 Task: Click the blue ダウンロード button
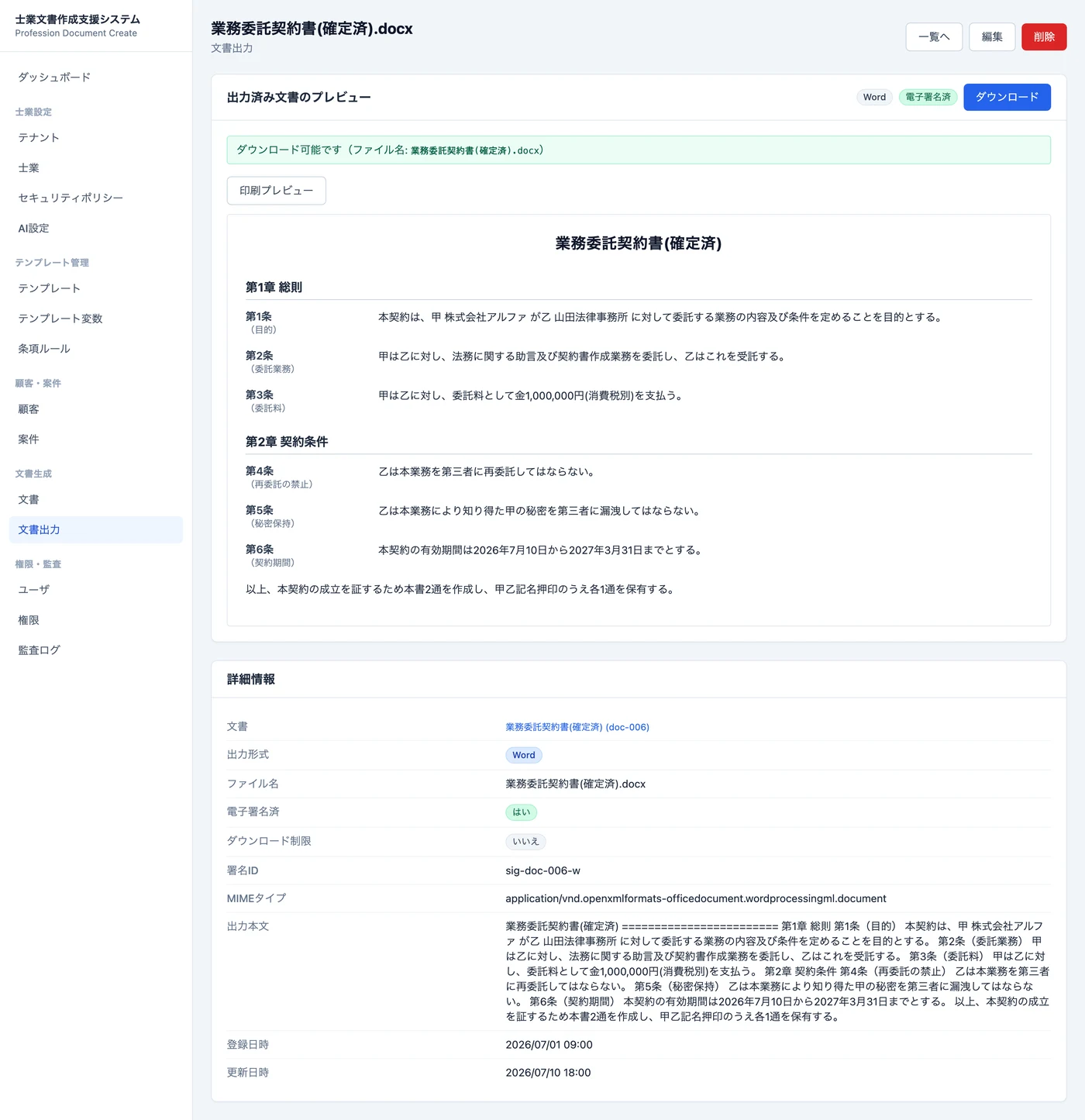(1007, 97)
